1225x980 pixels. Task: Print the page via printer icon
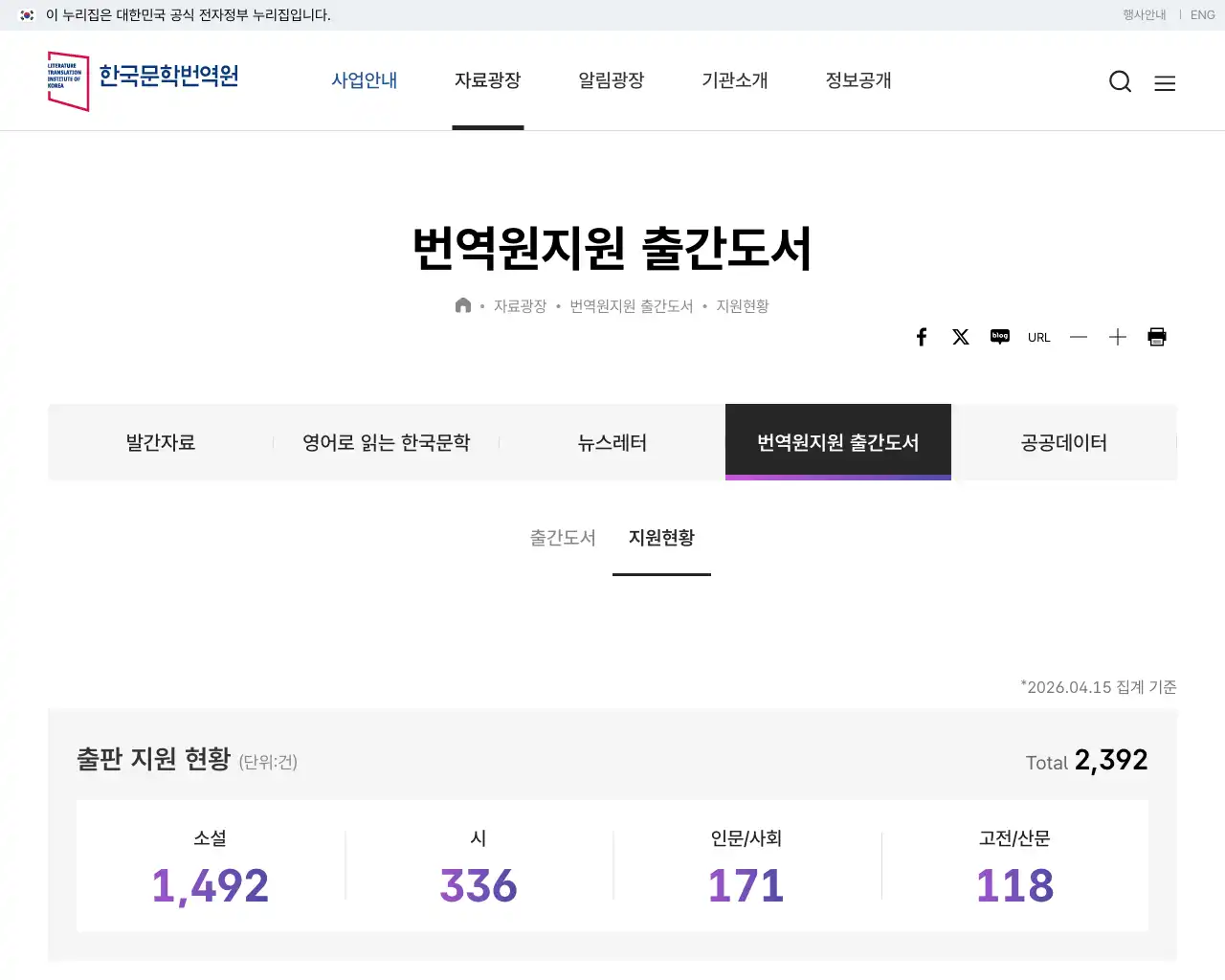[1157, 337]
